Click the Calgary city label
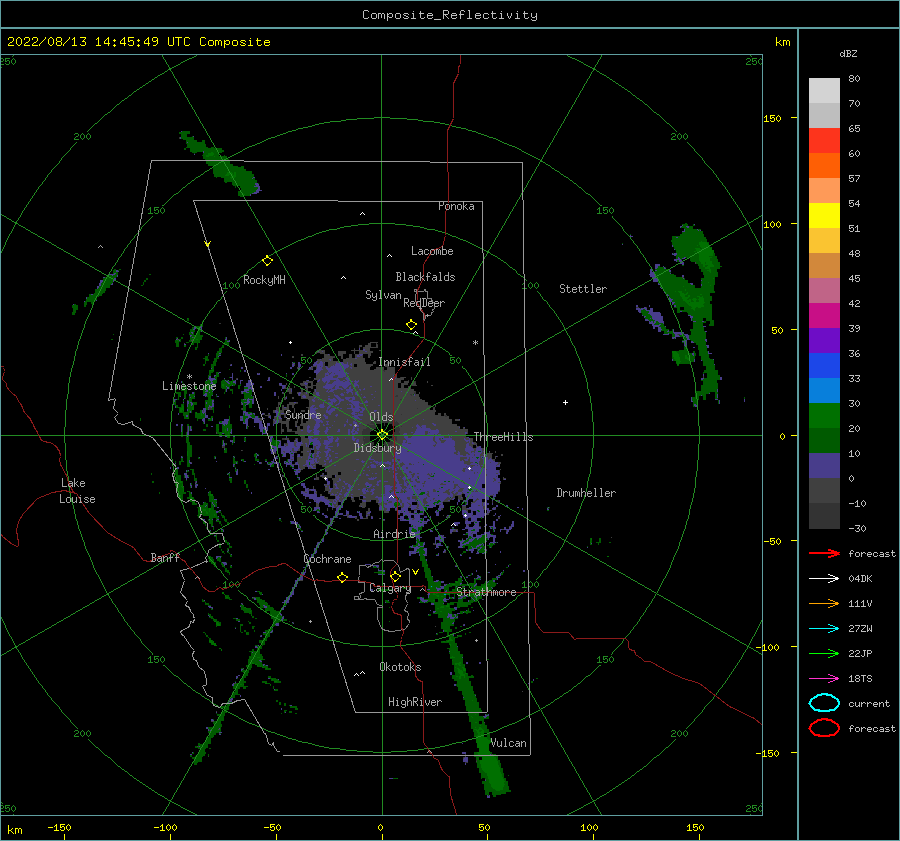Viewport: 900px width, 841px height. [390, 588]
